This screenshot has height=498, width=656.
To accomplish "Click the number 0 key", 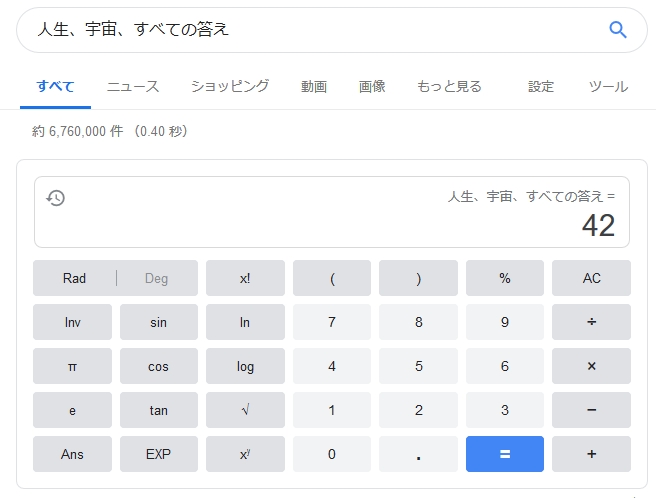I will [332, 454].
